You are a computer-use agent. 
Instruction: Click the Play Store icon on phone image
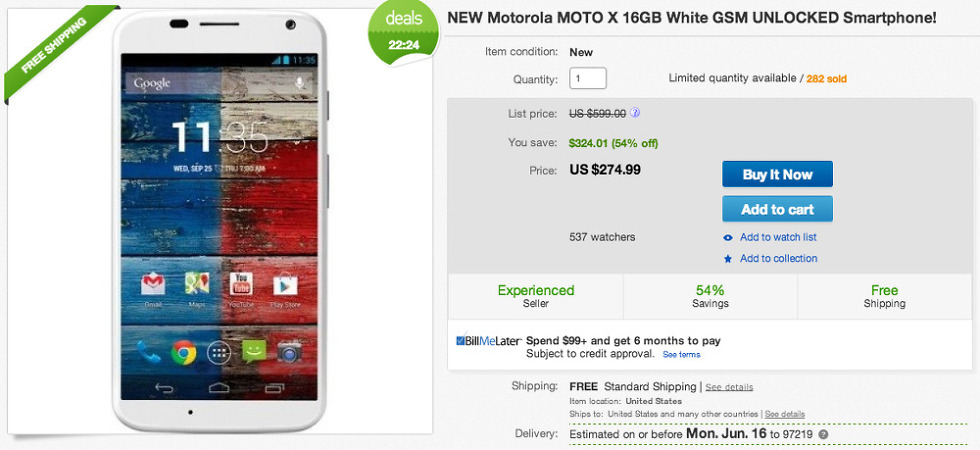click(285, 287)
